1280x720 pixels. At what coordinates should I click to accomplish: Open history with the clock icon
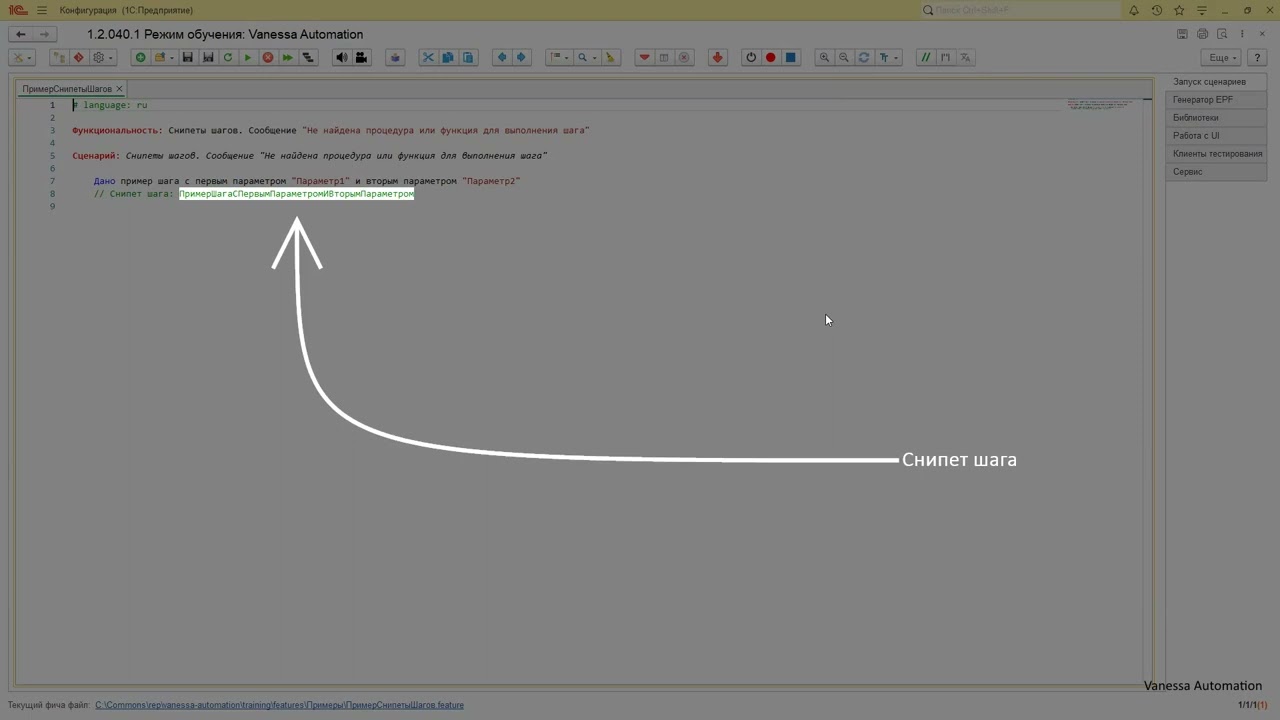(x=1157, y=10)
